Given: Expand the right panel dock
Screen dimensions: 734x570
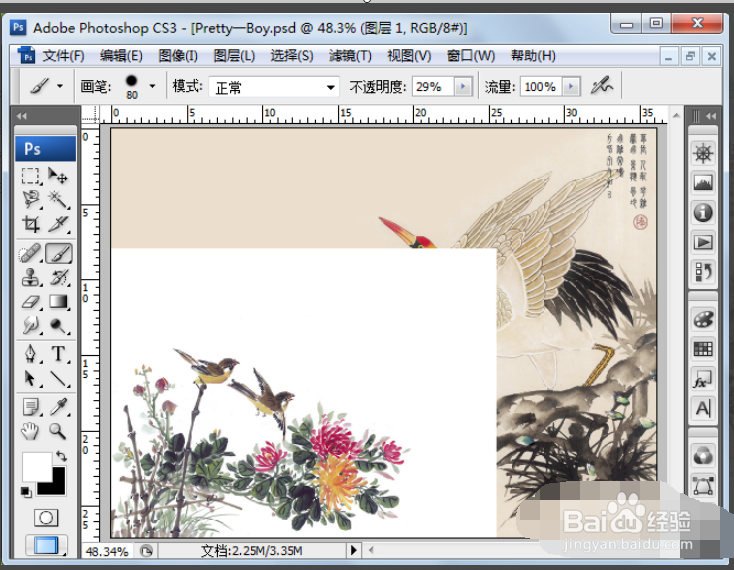Looking at the screenshot, I should 711,116.
